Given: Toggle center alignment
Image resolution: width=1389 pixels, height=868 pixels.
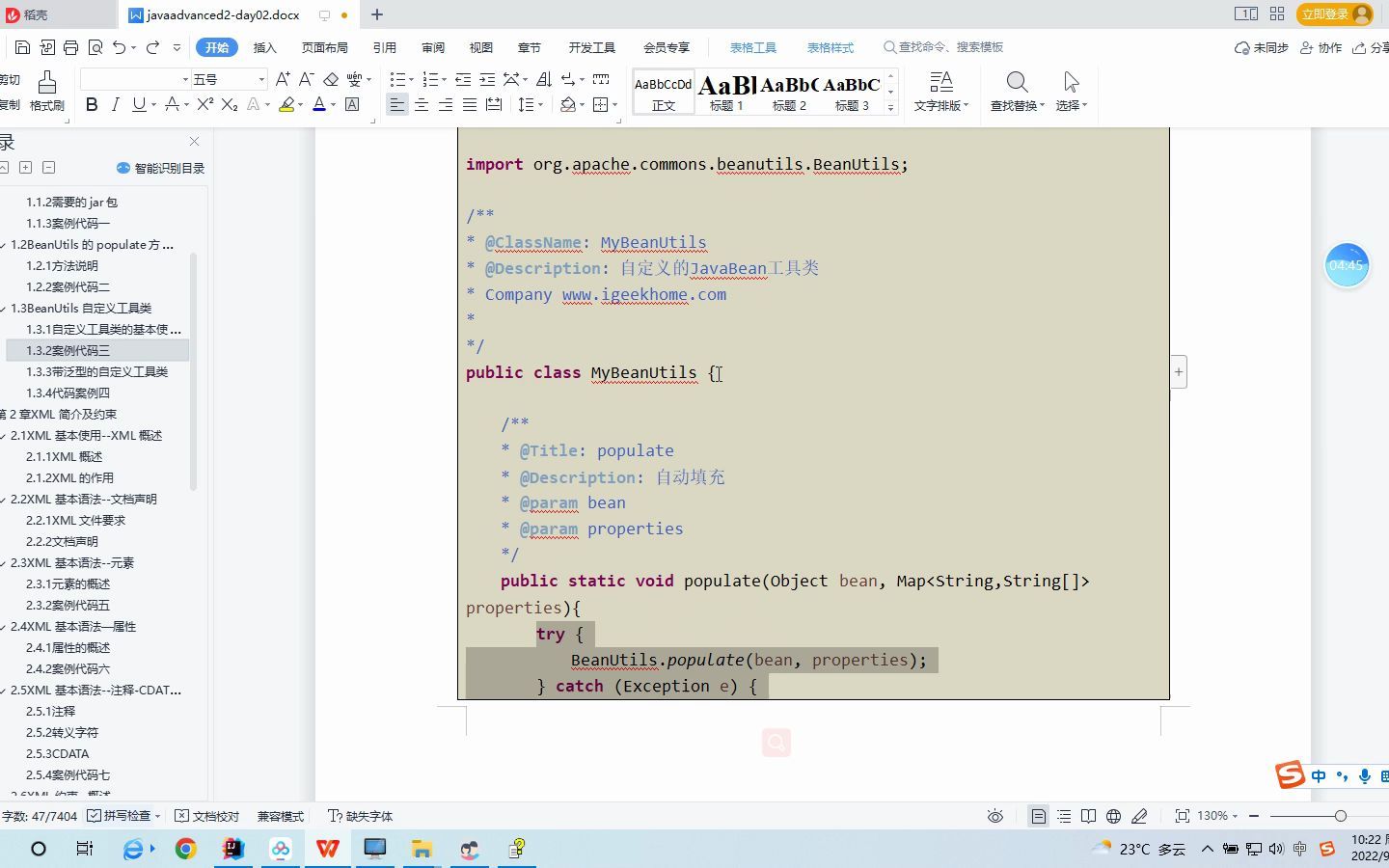Looking at the screenshot, I should coord(422,104).
